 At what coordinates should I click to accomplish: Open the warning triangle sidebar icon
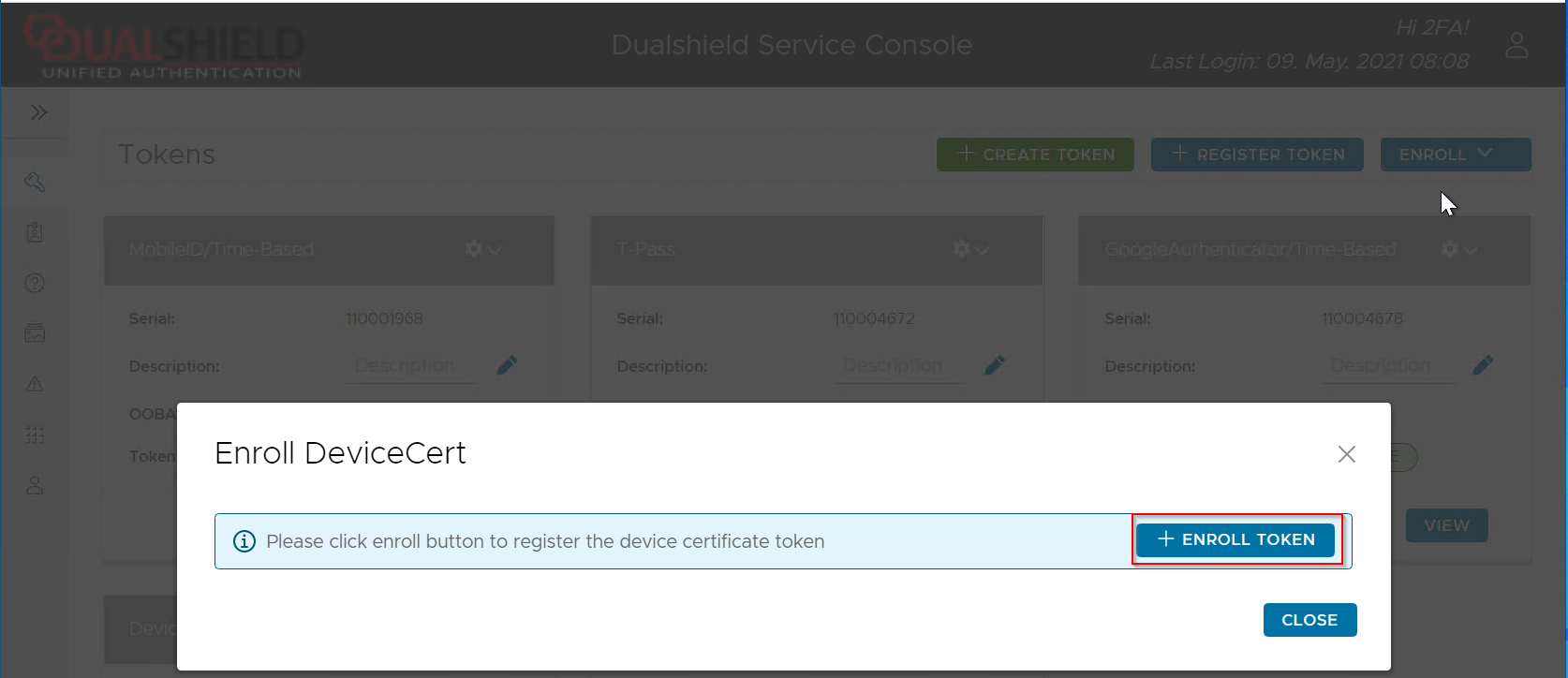click(35, 384)
